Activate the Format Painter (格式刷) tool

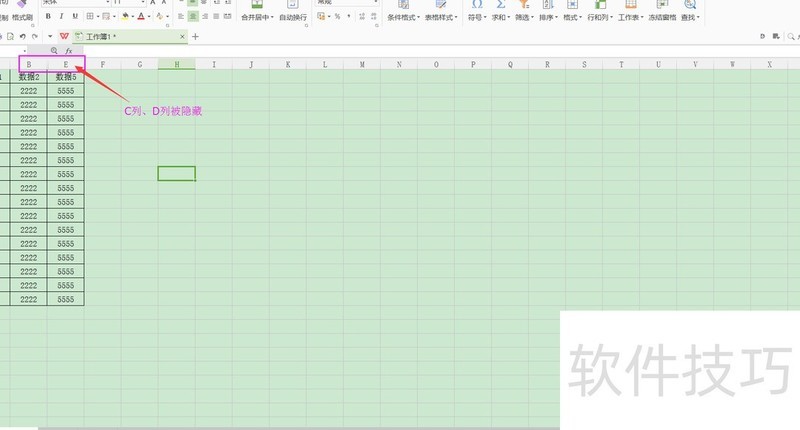(22, 11)
